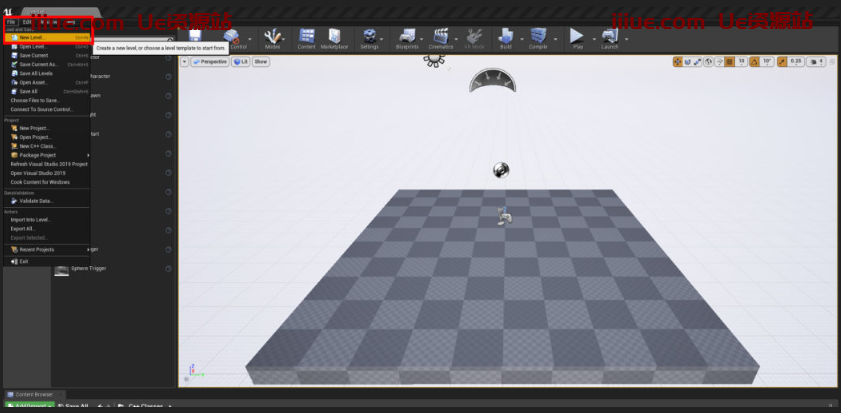The height and width of the screenshot is (413, 841).
Task: Open the Cinematics toolbar icon
Action: coord(440,38)
